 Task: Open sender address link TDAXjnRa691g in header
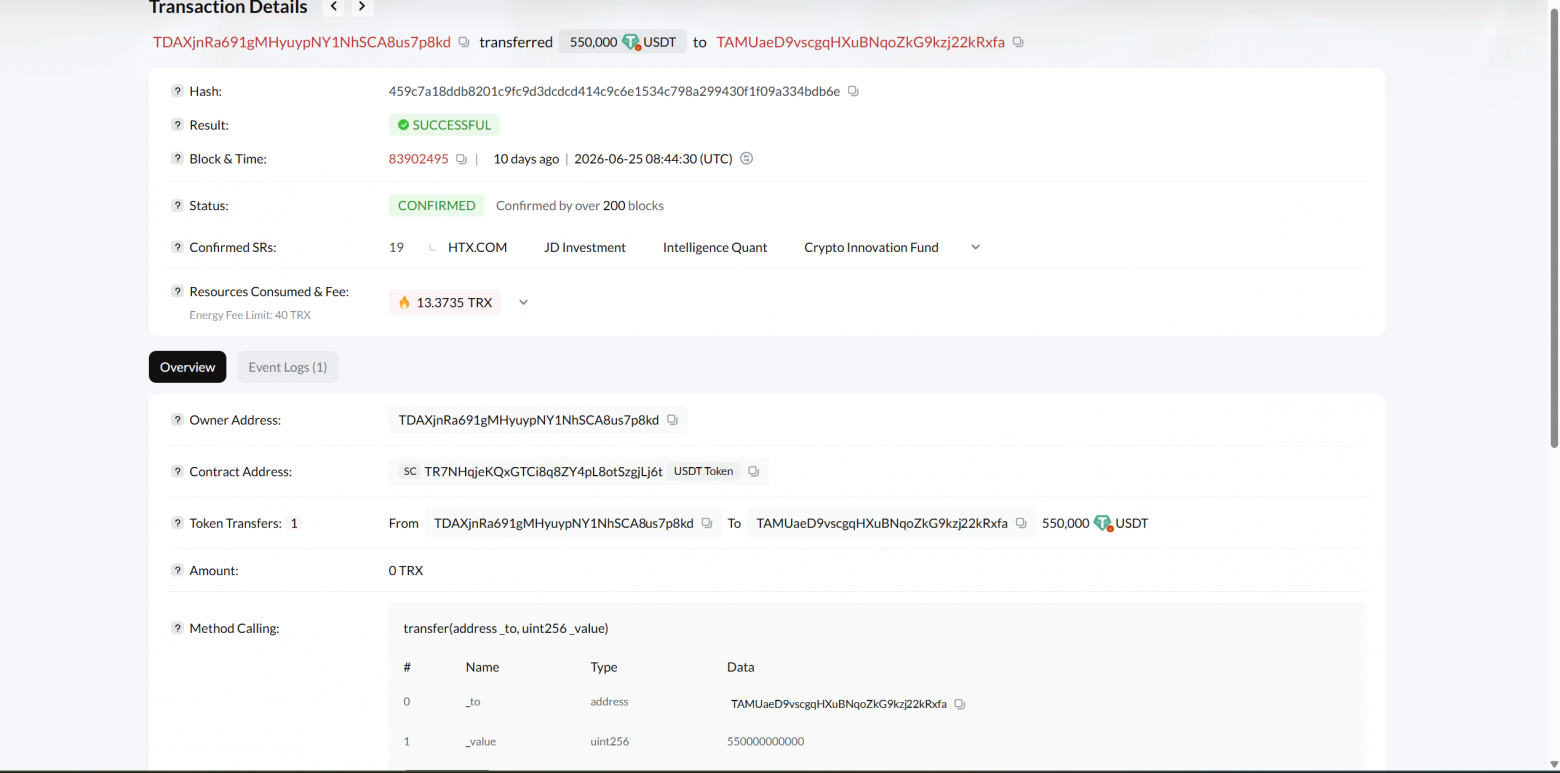(302, 42)
